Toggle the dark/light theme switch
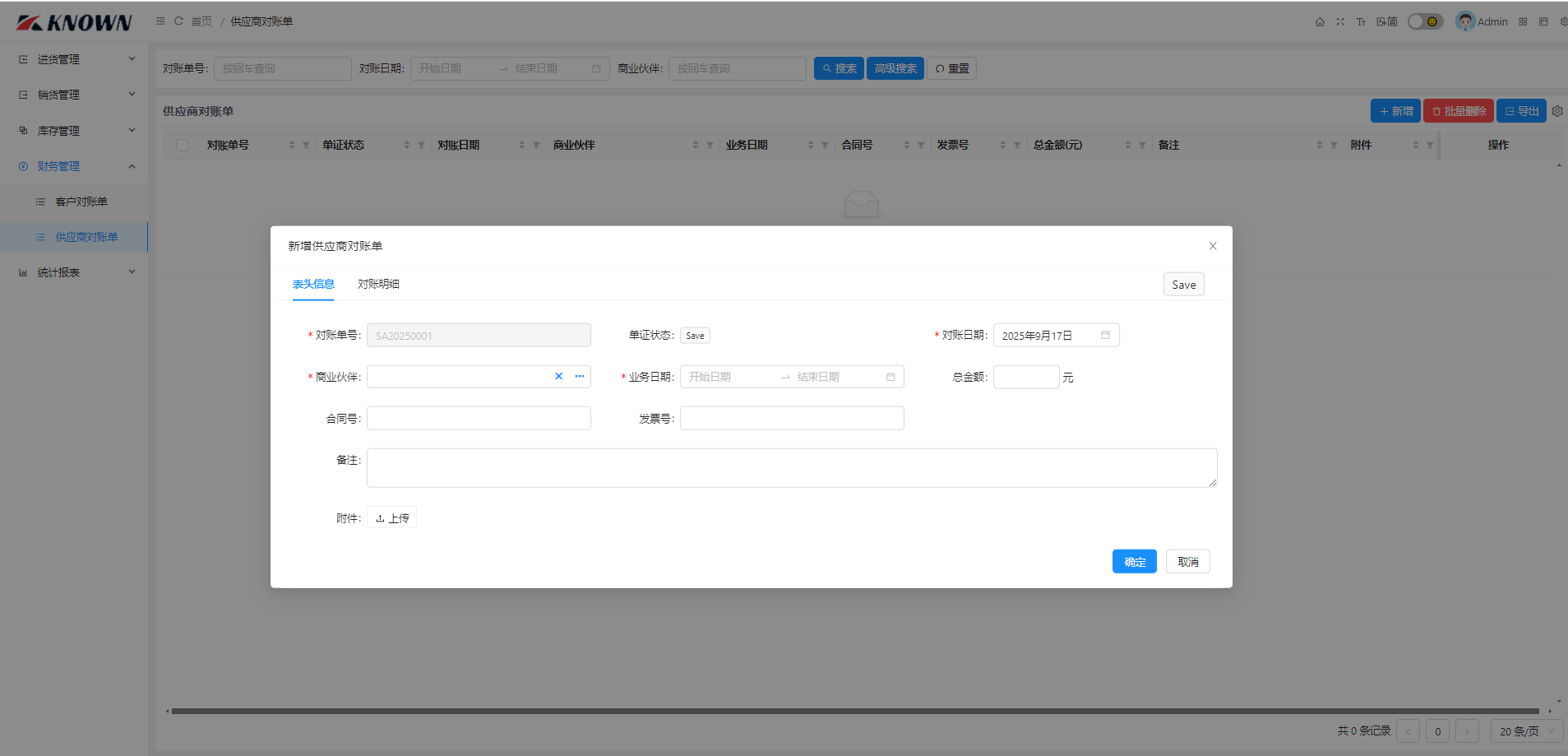The height and width of the screenshot is (756, 1568). 1425,22
